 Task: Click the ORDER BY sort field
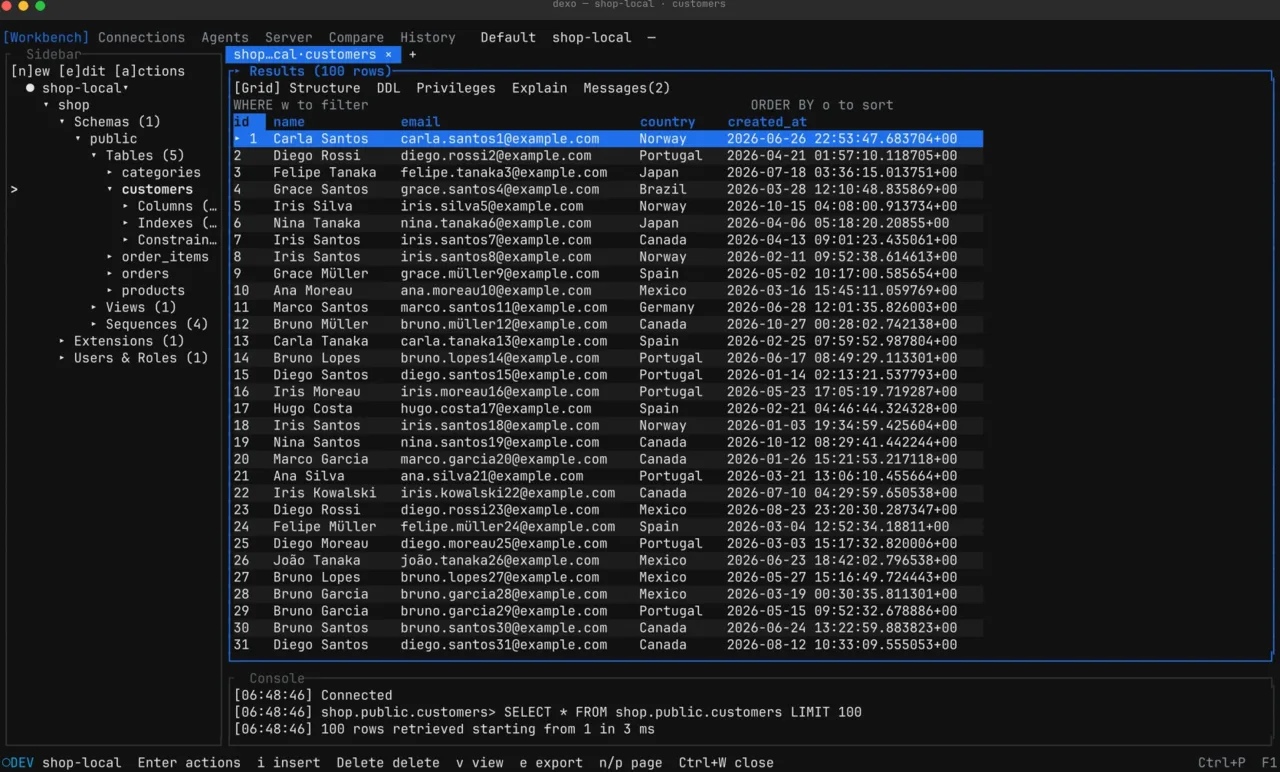[822, 105]
